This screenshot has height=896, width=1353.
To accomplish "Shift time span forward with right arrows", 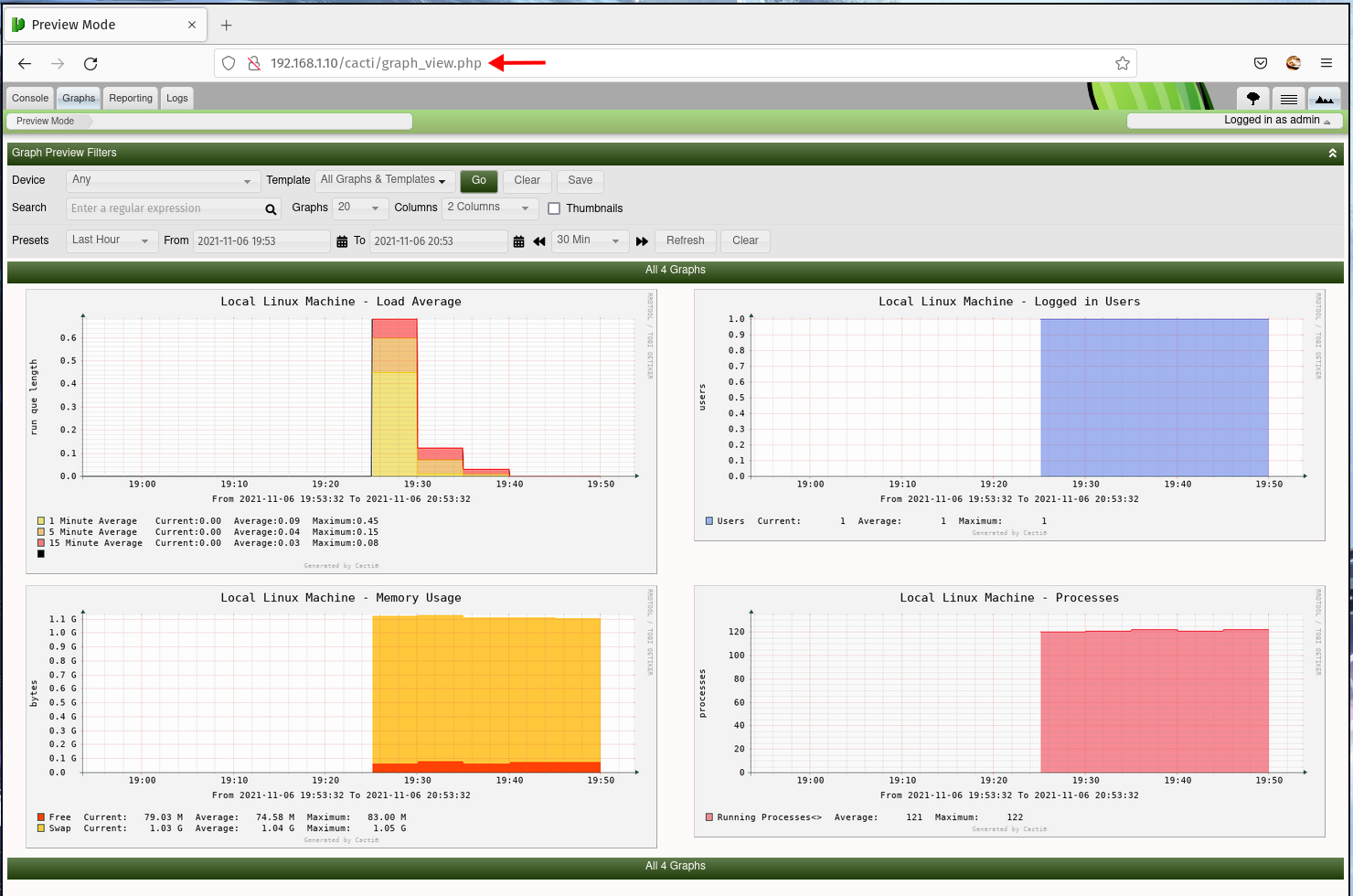I will pos(642,241).
